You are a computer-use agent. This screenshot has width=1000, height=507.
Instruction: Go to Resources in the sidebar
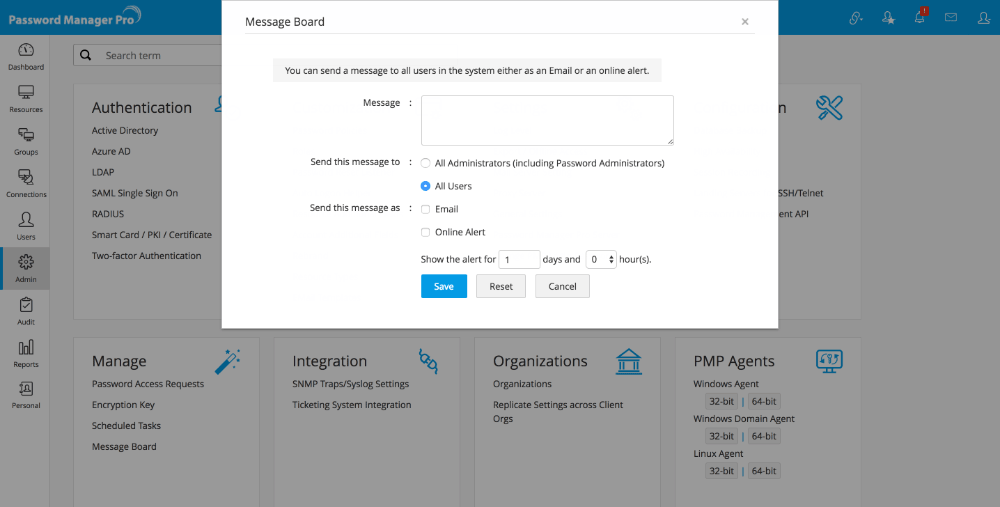[26, 98]
